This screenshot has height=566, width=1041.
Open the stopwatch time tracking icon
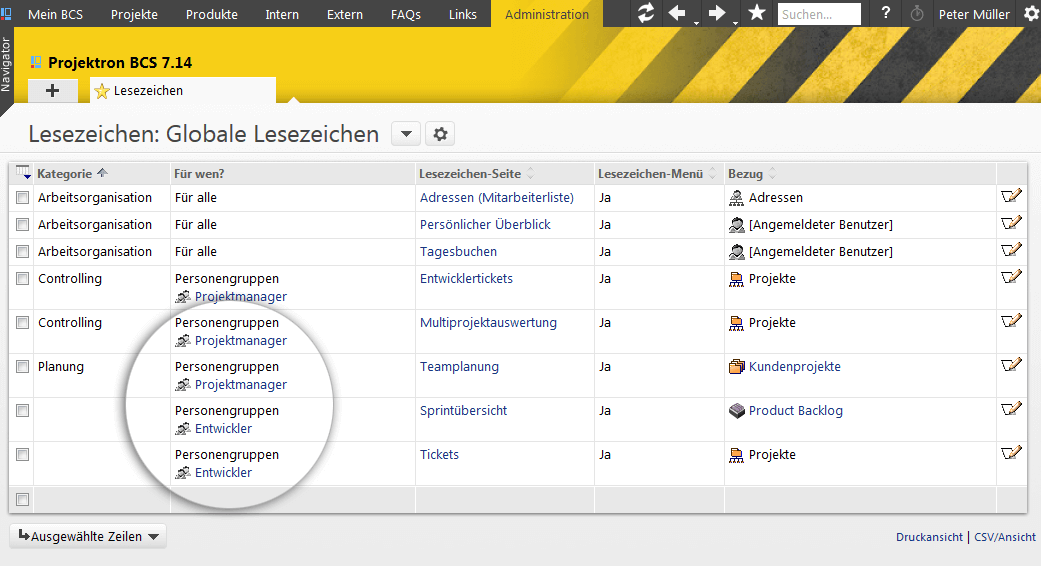[x=918, y=14]
